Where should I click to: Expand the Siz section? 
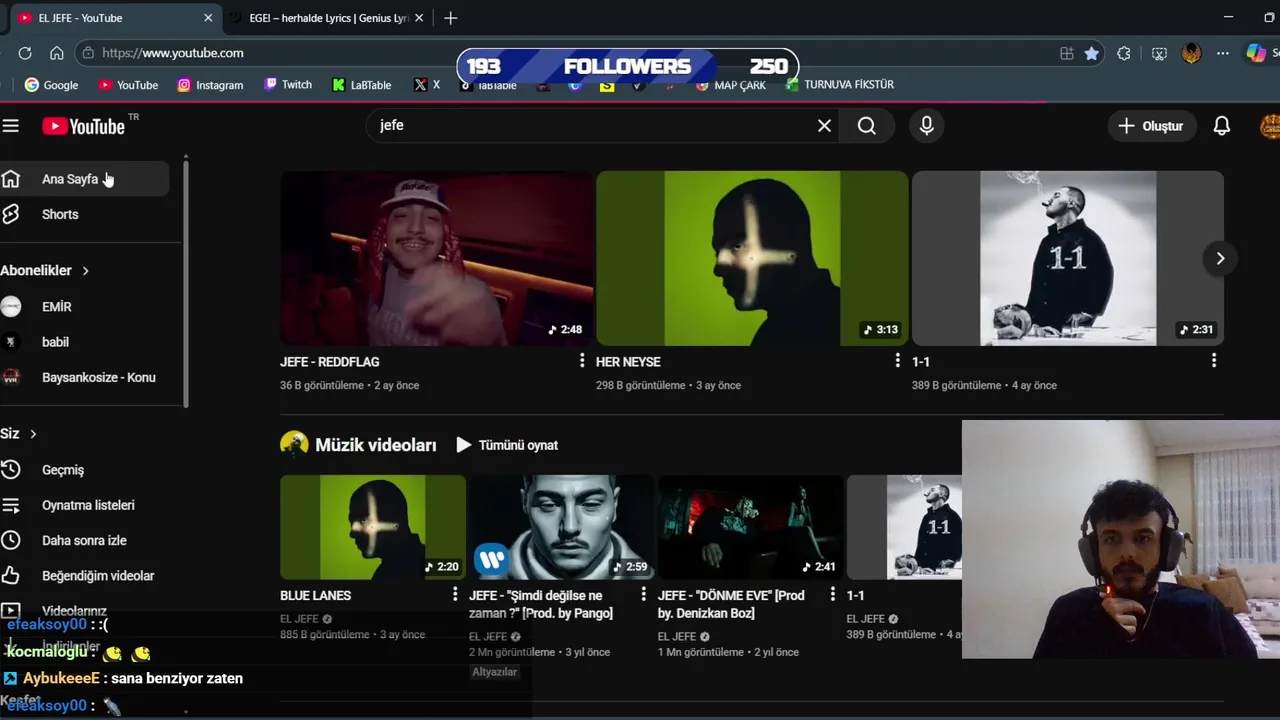pos(19,433)
